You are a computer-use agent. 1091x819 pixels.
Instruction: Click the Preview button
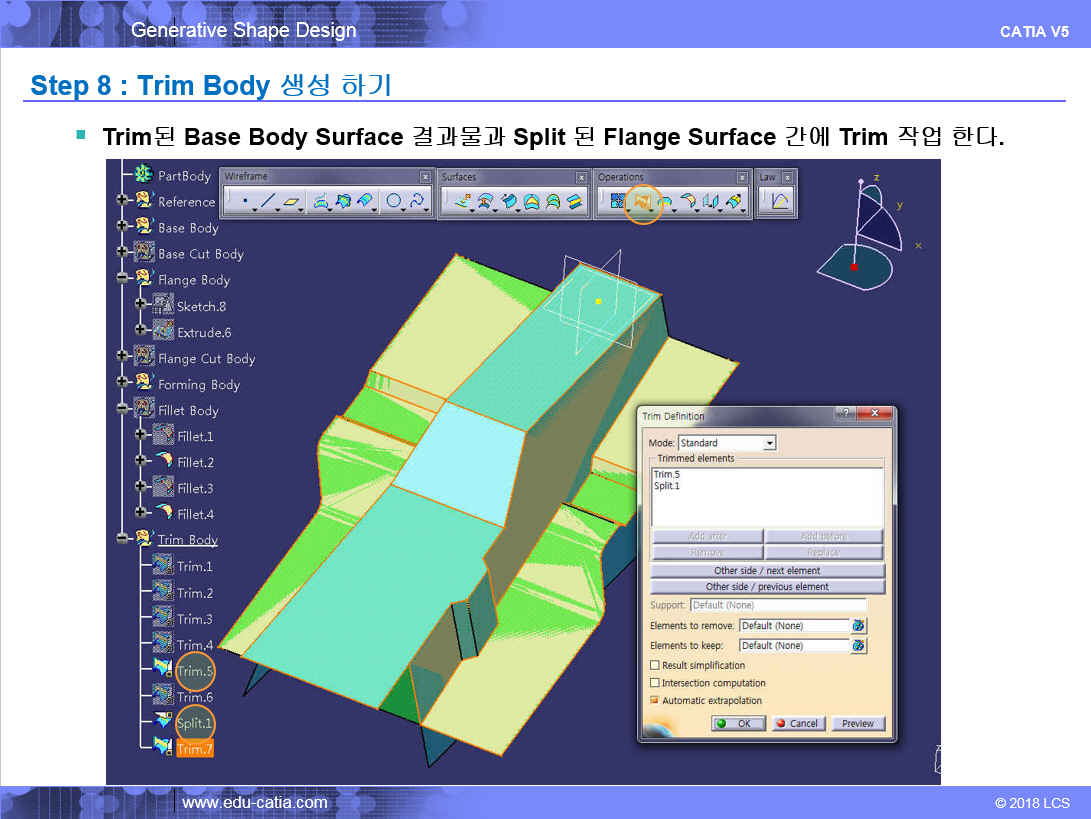(857, 723)
